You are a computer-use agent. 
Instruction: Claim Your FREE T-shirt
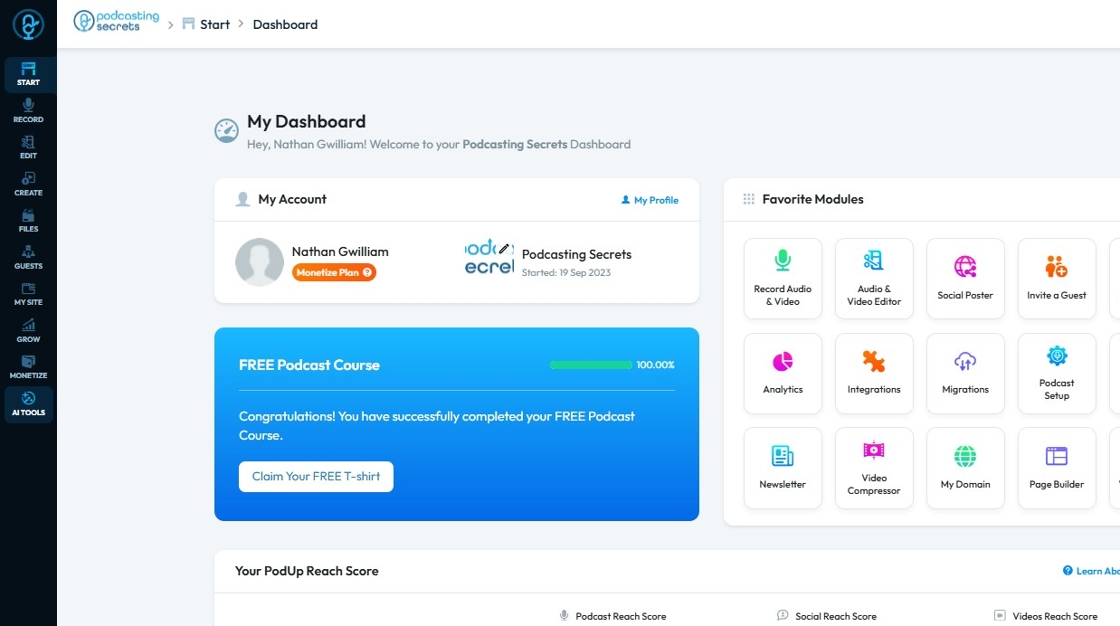coord(316,477)
